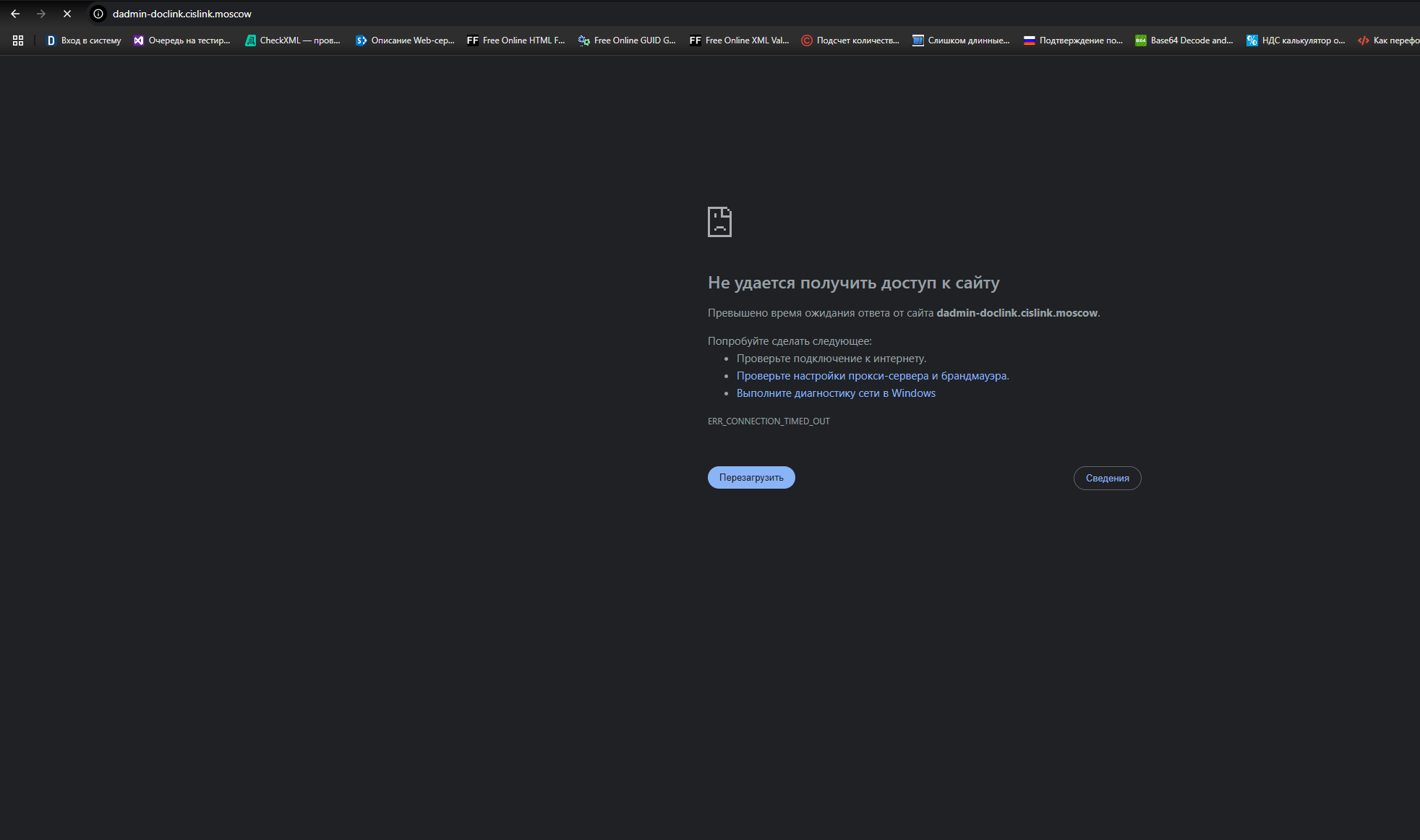Screen dimensions: 1420x840
Task: Open the 'Как перефо' bookmark
Action: pos(1388,40)
